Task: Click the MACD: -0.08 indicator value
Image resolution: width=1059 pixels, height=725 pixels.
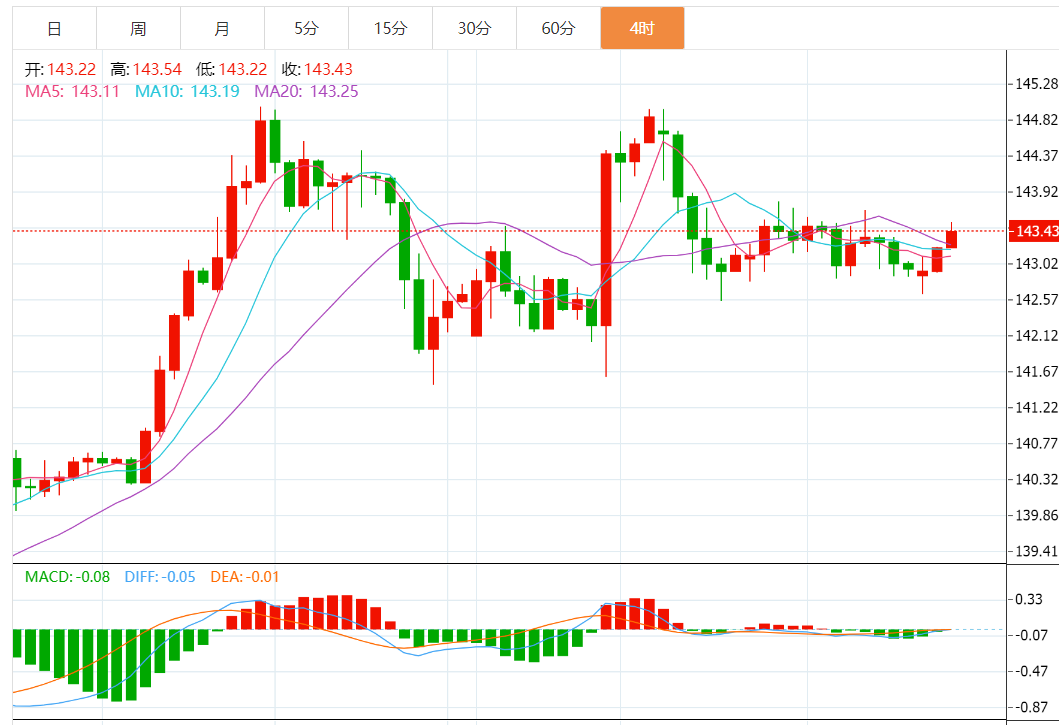Action: point(68,577)
